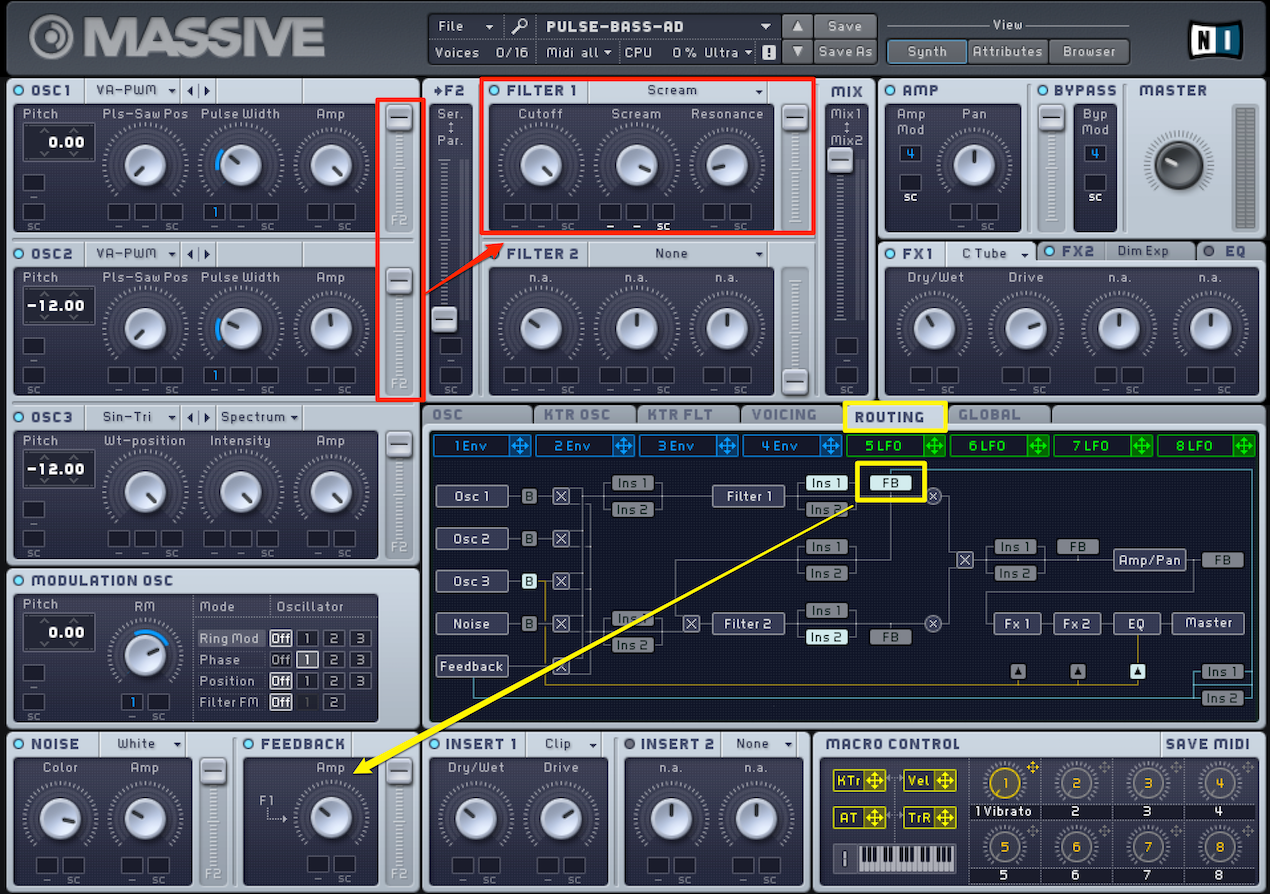Click the Save button

(x=845, y=27)
